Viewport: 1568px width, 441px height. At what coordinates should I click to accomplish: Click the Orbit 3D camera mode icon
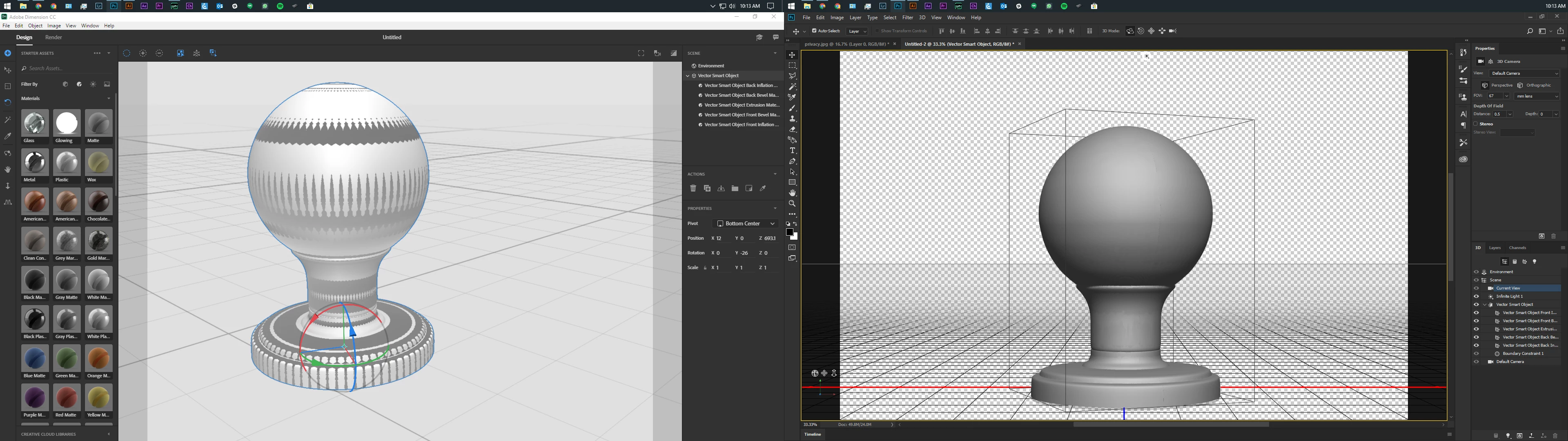1130,31
